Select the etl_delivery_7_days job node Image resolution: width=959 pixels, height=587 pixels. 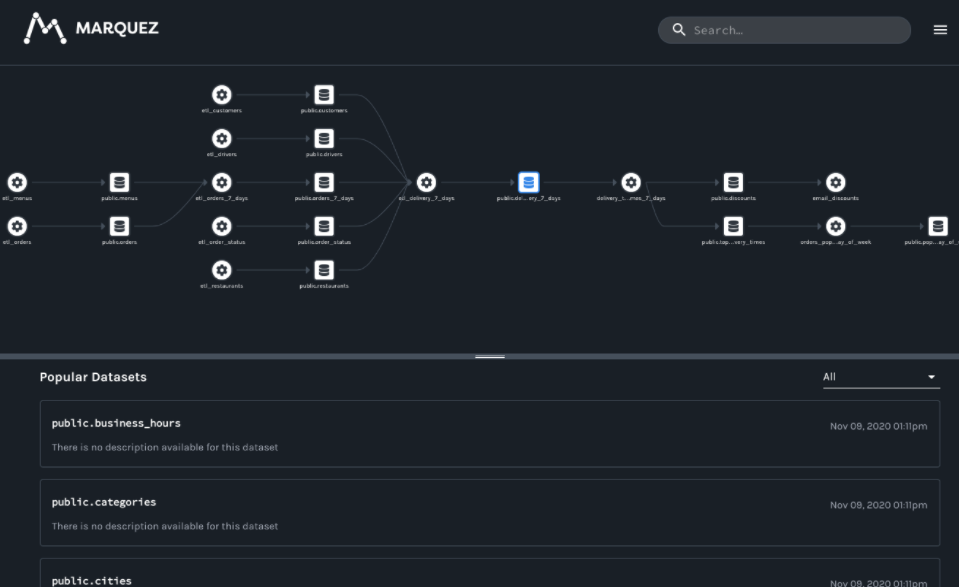point(426,182)
